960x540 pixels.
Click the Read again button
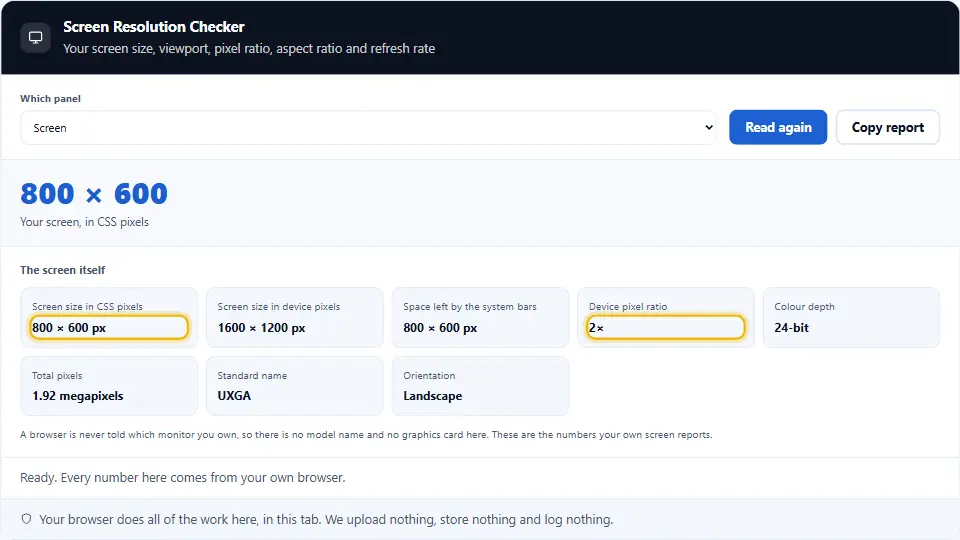pyautogui.click(x=778, y=127)
